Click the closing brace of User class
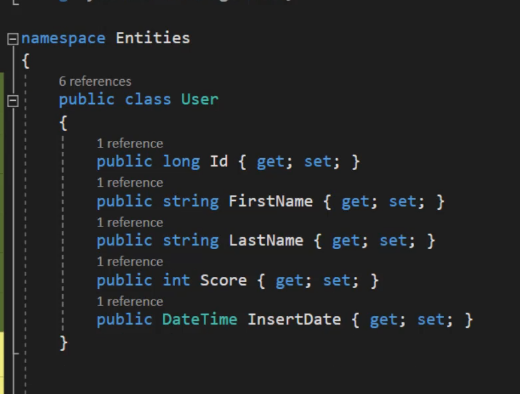520x394 pixels. (63, 343)
